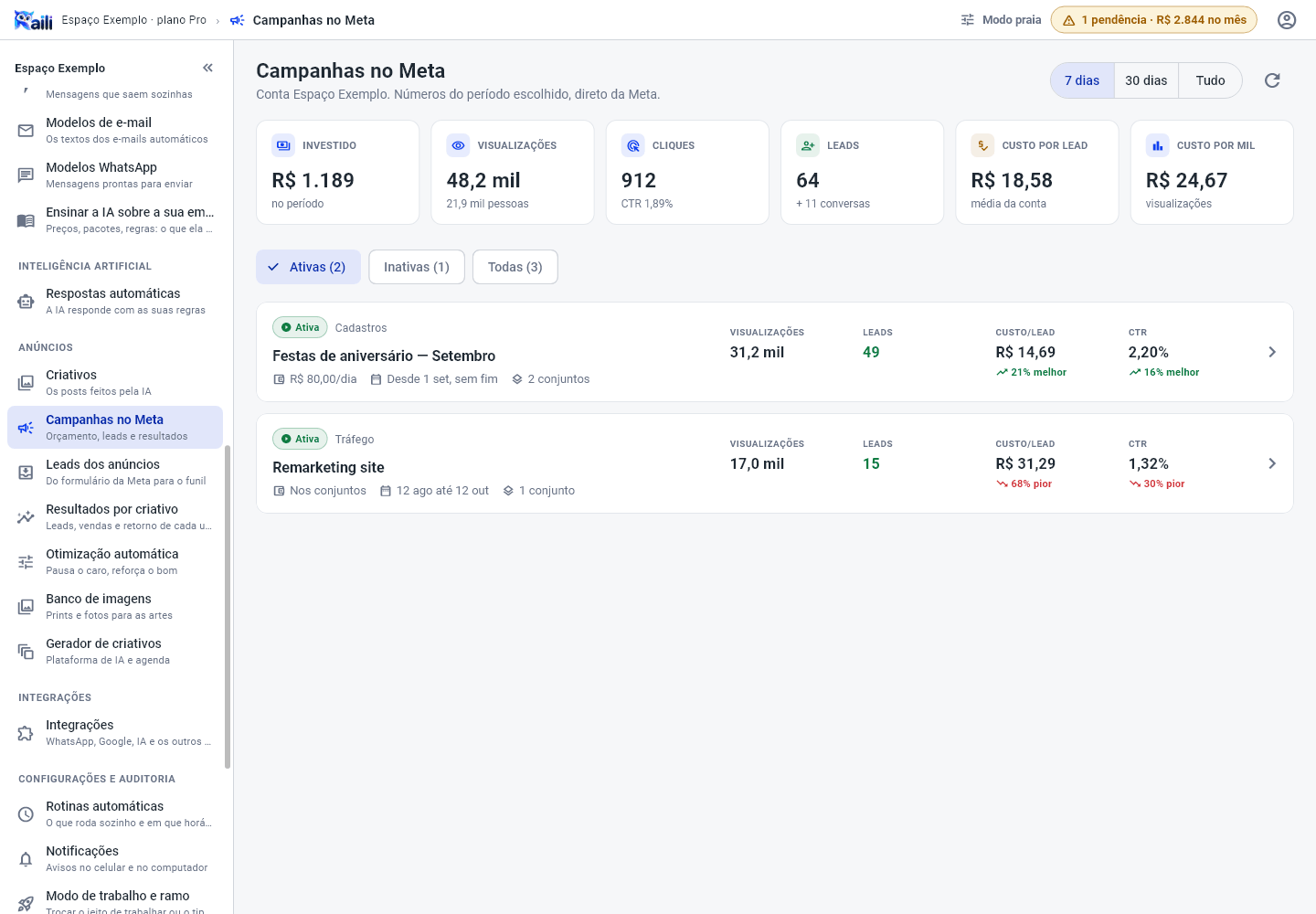The width and height of the screenshot is (1316, 914).
Task: Click the Modelos de e-mail envelope icon
Action: point(26,131)
